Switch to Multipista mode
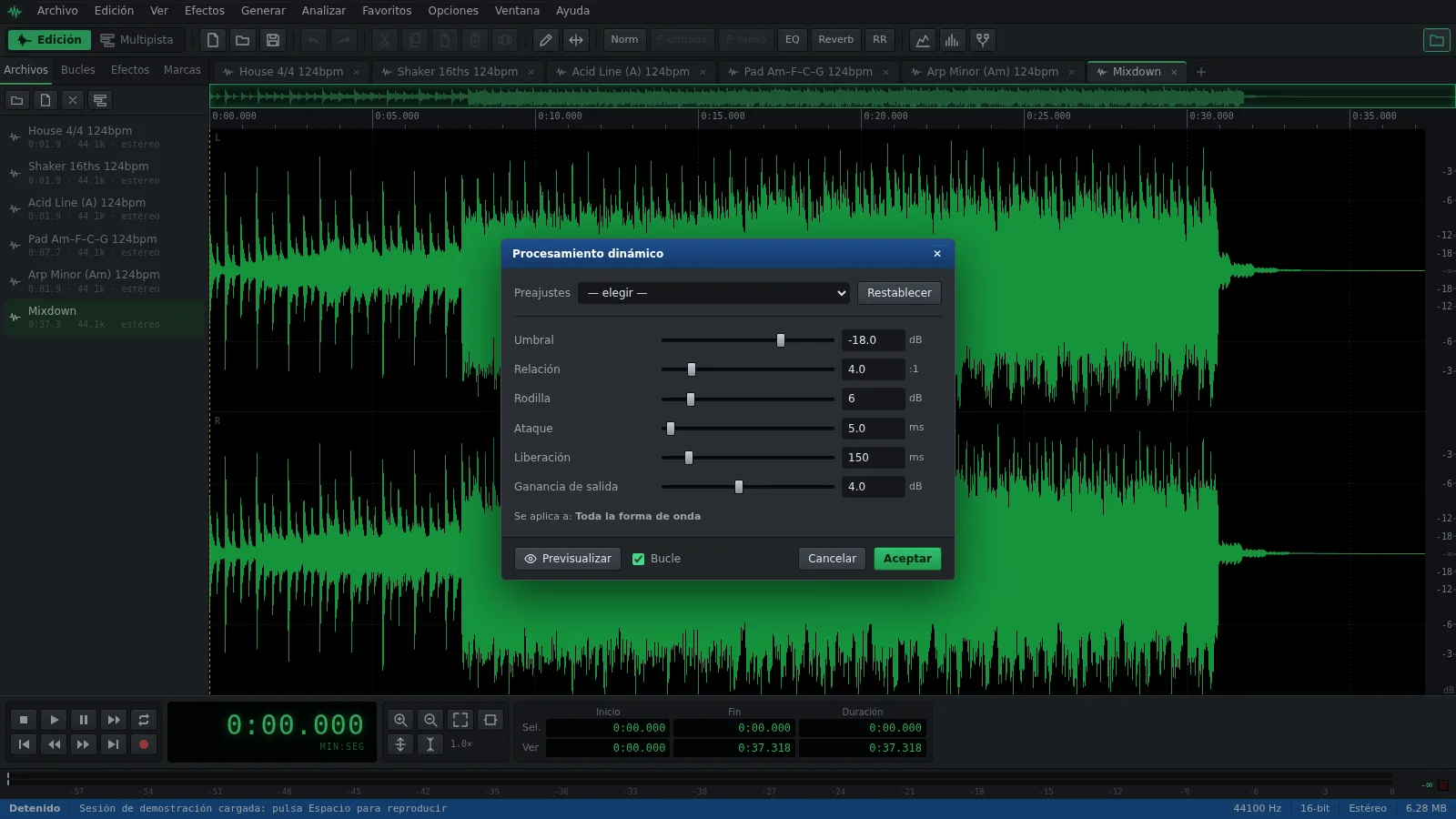The width and height of the screenshot is (1456, 819). pos(136,40)
